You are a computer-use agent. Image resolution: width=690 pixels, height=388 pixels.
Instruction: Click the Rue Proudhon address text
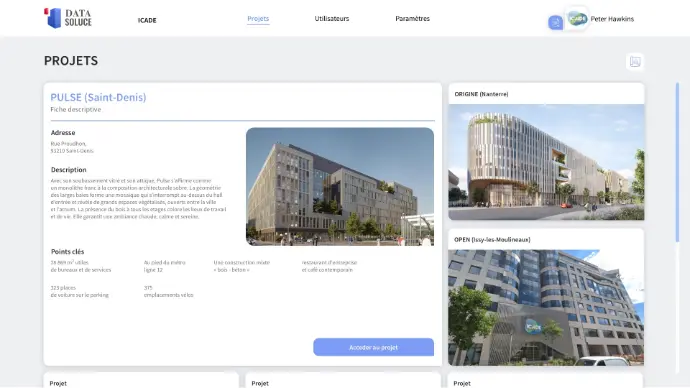pos(72,147)
